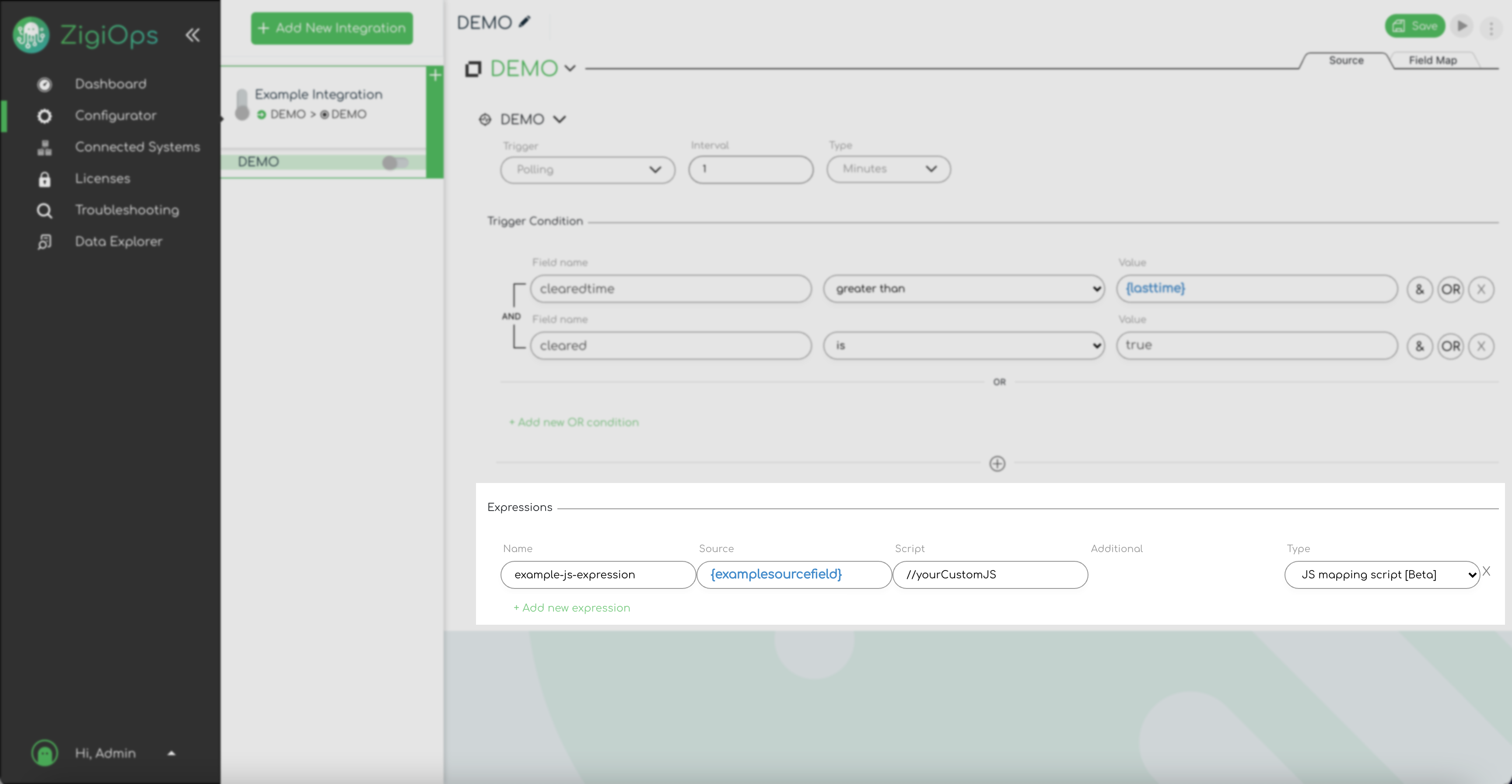Click the pencil icon to rename DEMO

[x=525, y=22]
